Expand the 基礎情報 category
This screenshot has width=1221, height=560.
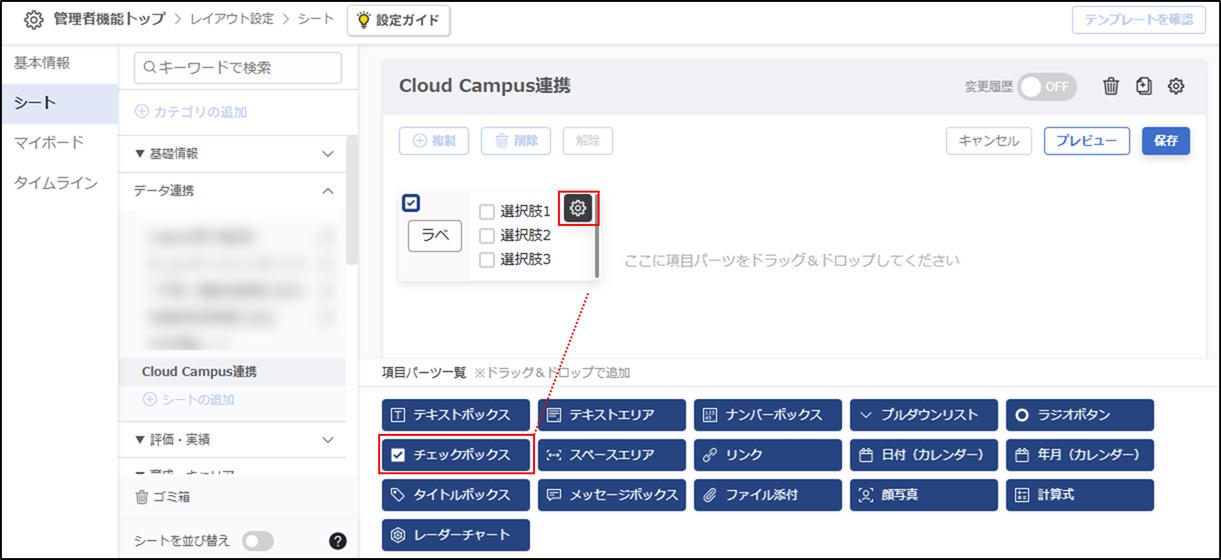pos(234,154)
